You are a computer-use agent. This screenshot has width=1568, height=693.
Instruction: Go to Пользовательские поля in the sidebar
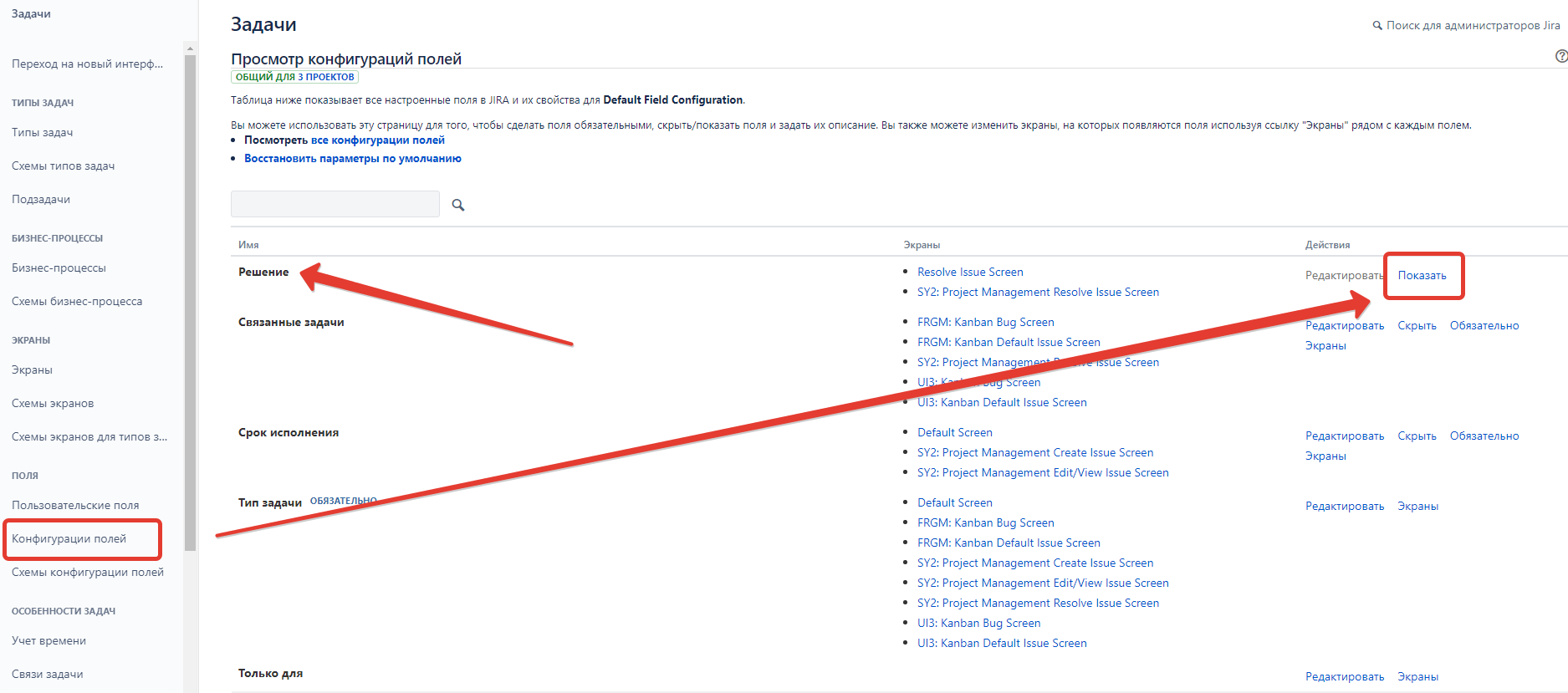[x=75, y=506]
